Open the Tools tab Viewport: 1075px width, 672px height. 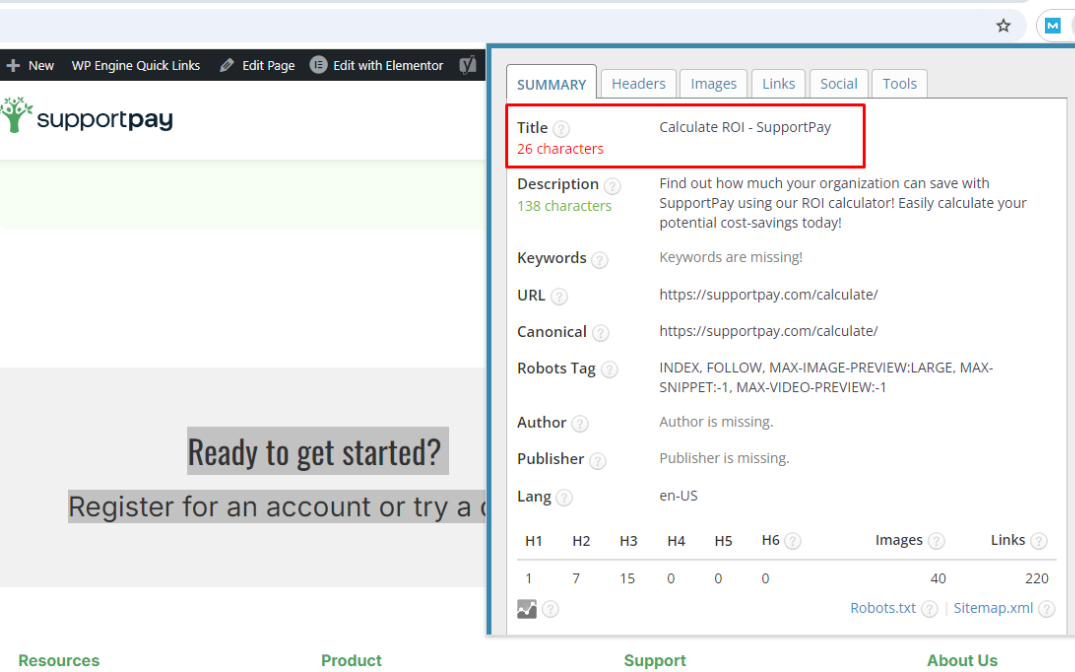point(899,84)
